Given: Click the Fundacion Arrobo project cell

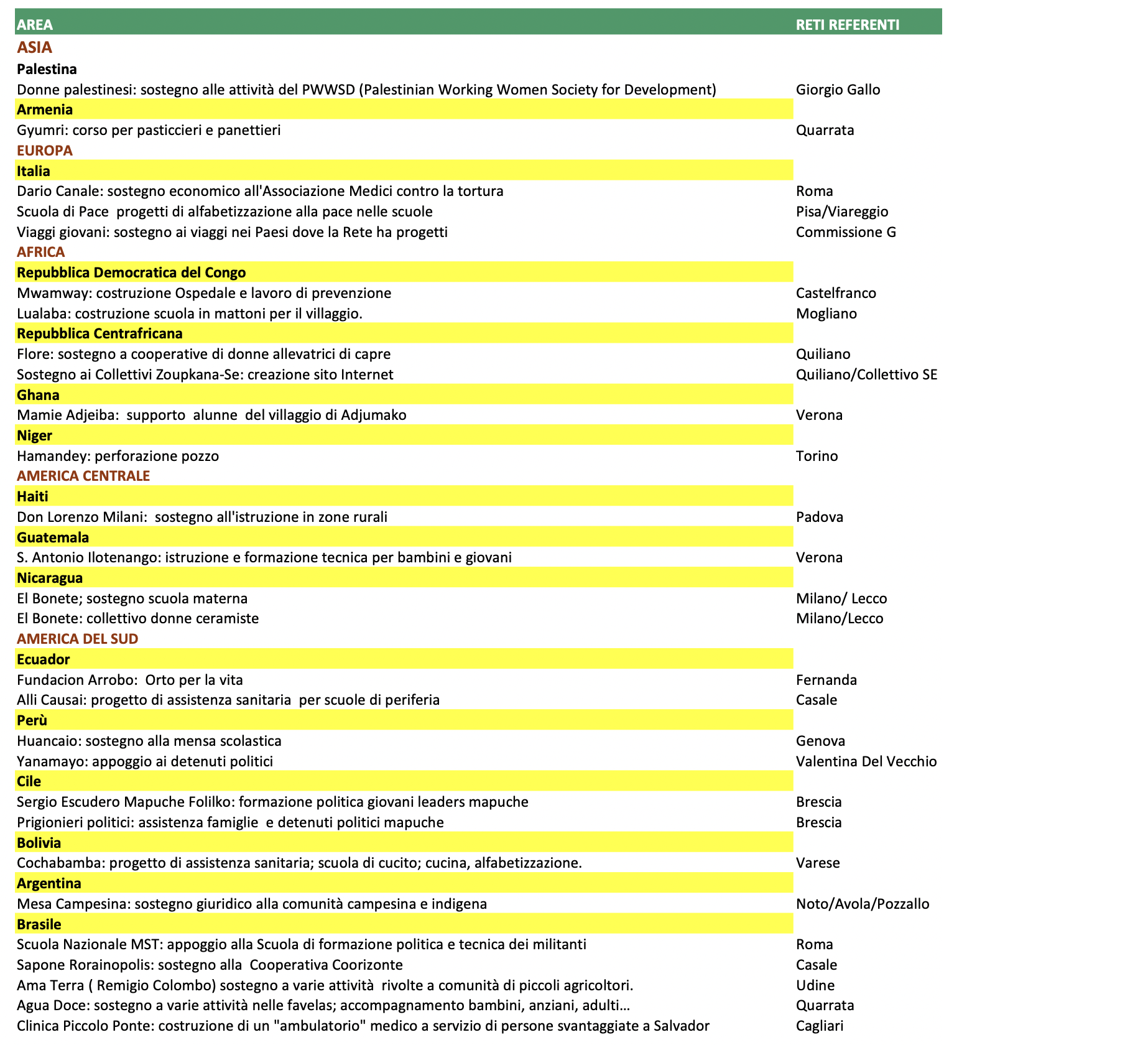Looking at the screenshot, I should coord(130,680).
